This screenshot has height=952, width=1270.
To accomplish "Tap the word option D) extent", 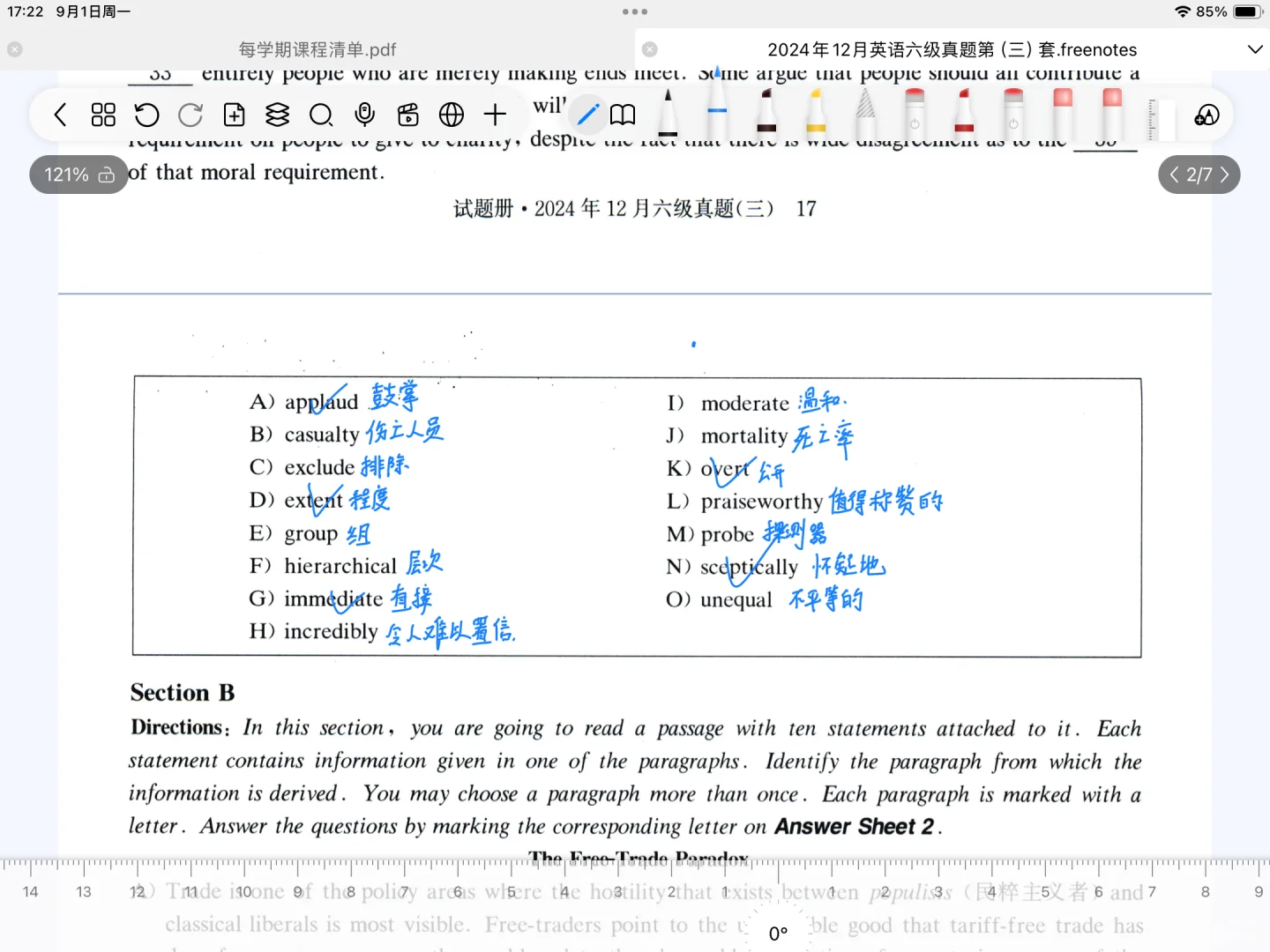I will pos(296,501).
